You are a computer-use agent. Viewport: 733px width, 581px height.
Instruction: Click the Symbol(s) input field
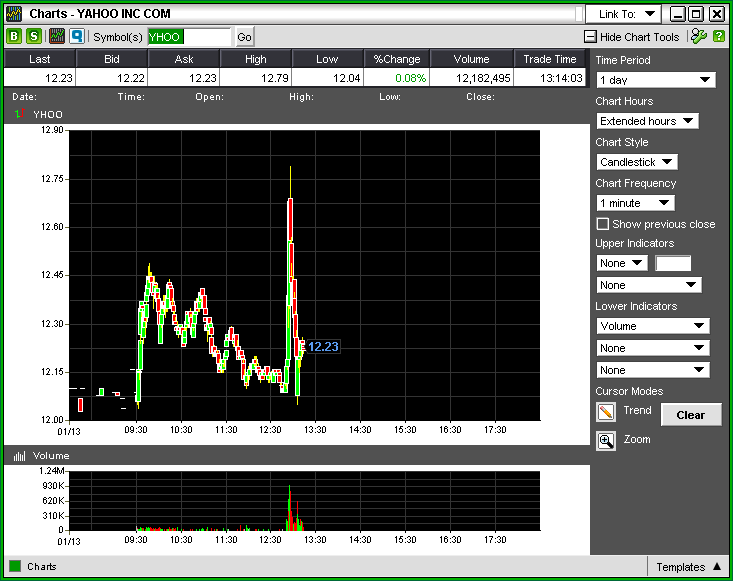click(189, 37)
